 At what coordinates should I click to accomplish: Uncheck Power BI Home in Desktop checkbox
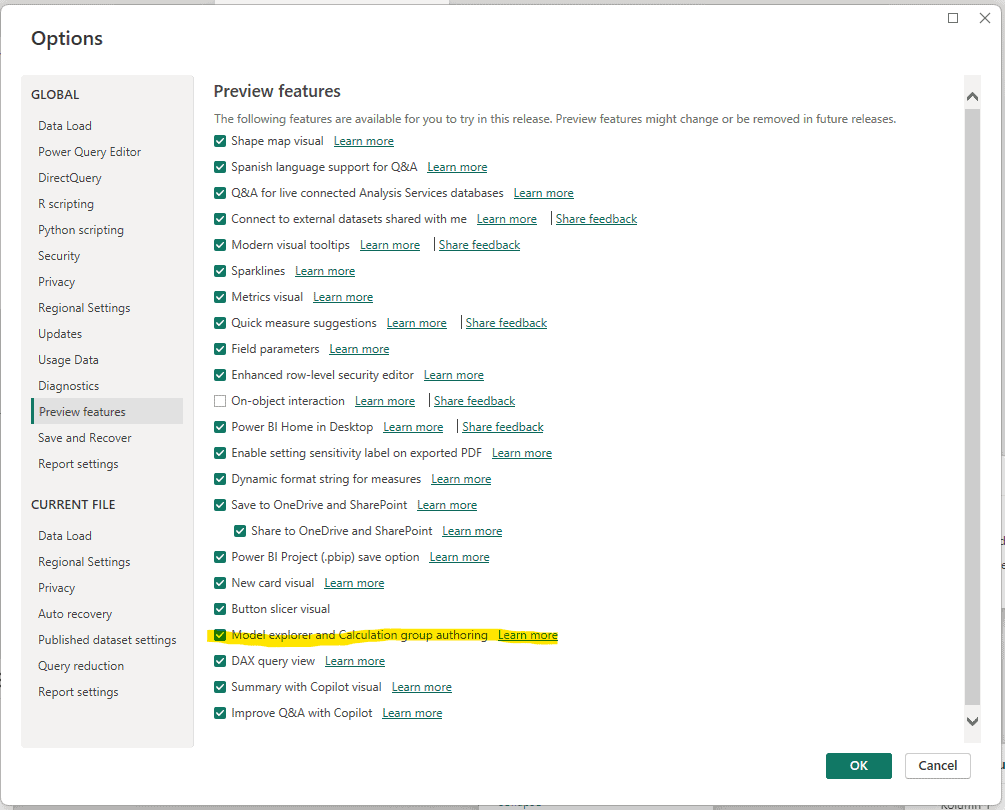pos(220,427)
